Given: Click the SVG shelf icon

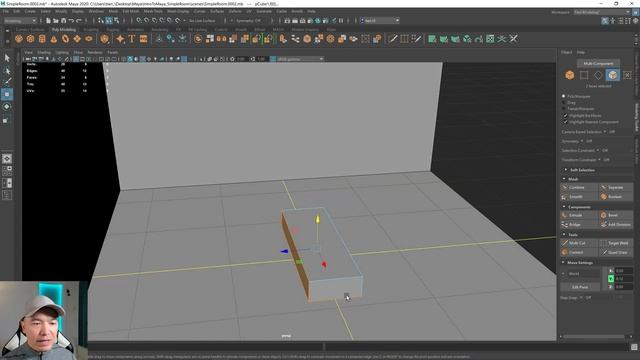Looking at the screenshot, I should point(143,39).
